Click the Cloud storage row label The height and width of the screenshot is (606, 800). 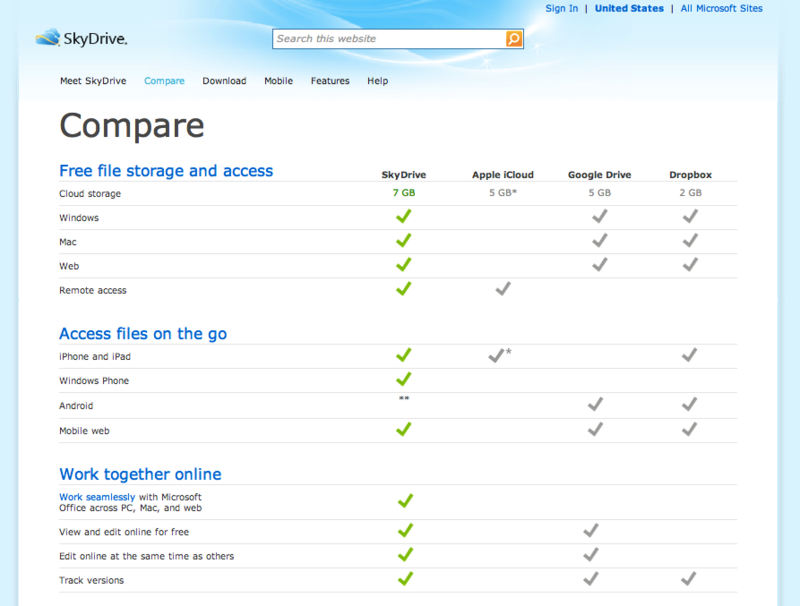tap(90, 194)
